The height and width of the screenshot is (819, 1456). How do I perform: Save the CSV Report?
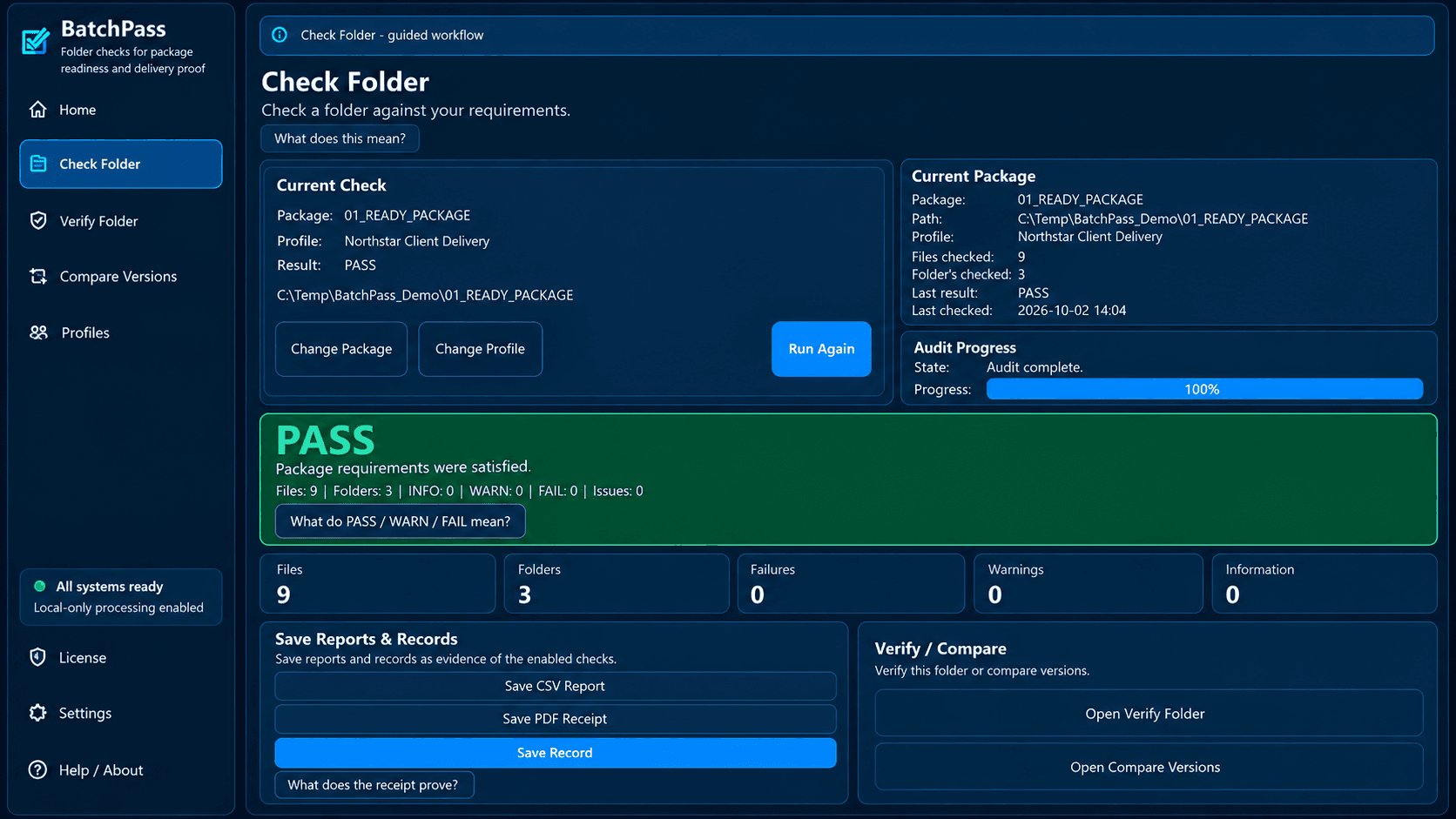(556, 686)
